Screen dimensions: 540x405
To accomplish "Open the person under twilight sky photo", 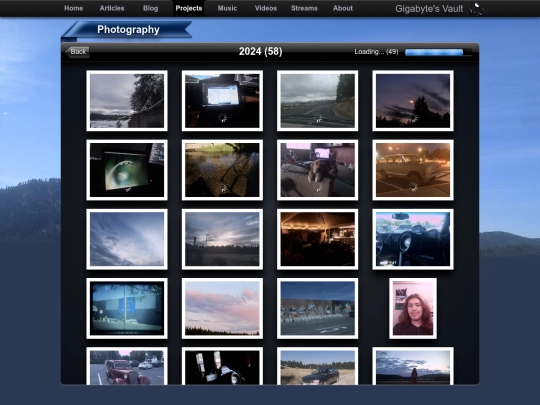I will pyautogui.click(x=413, y=366).
